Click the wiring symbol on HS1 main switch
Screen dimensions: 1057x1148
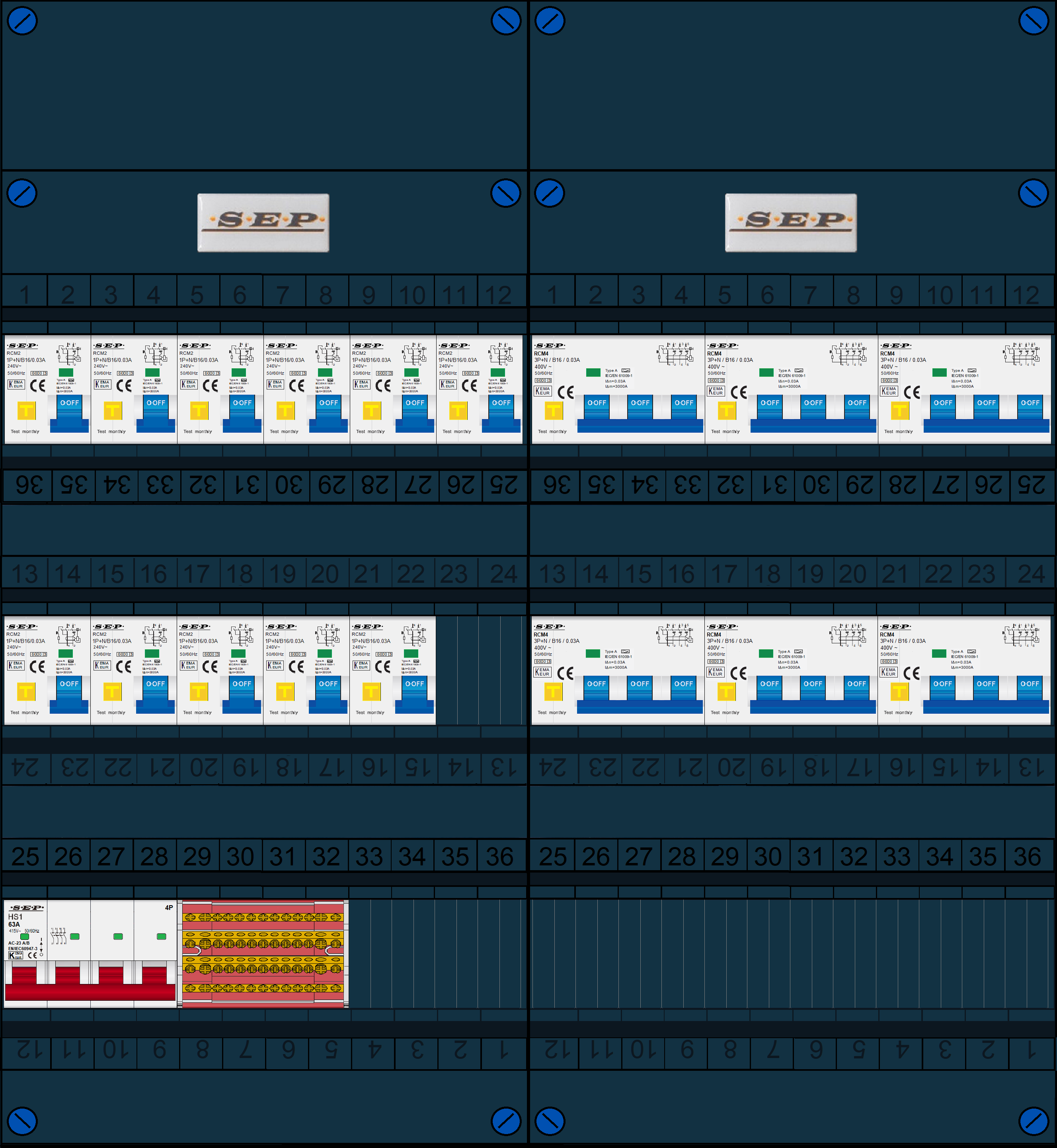(x=59, y=936)
